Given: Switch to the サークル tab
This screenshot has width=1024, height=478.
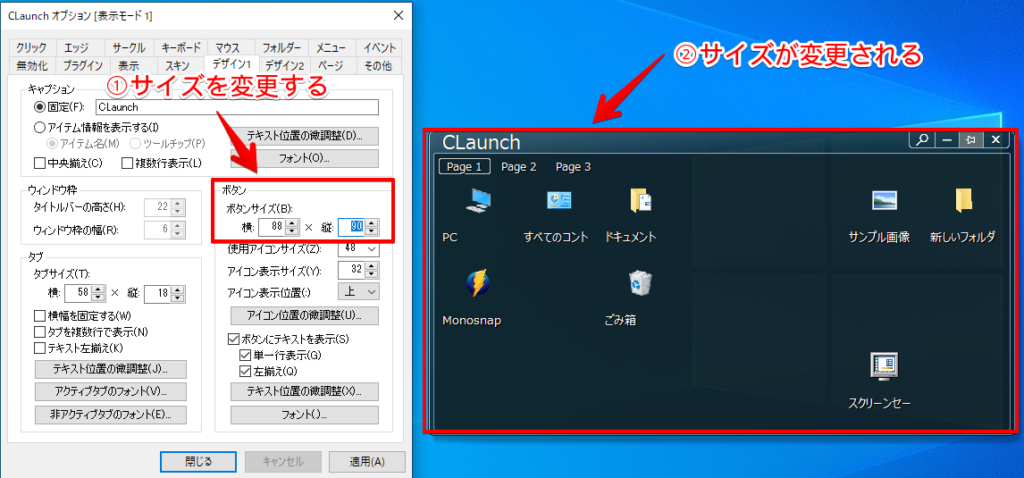Looking at the screenshot, I should (x=129, y=48).
